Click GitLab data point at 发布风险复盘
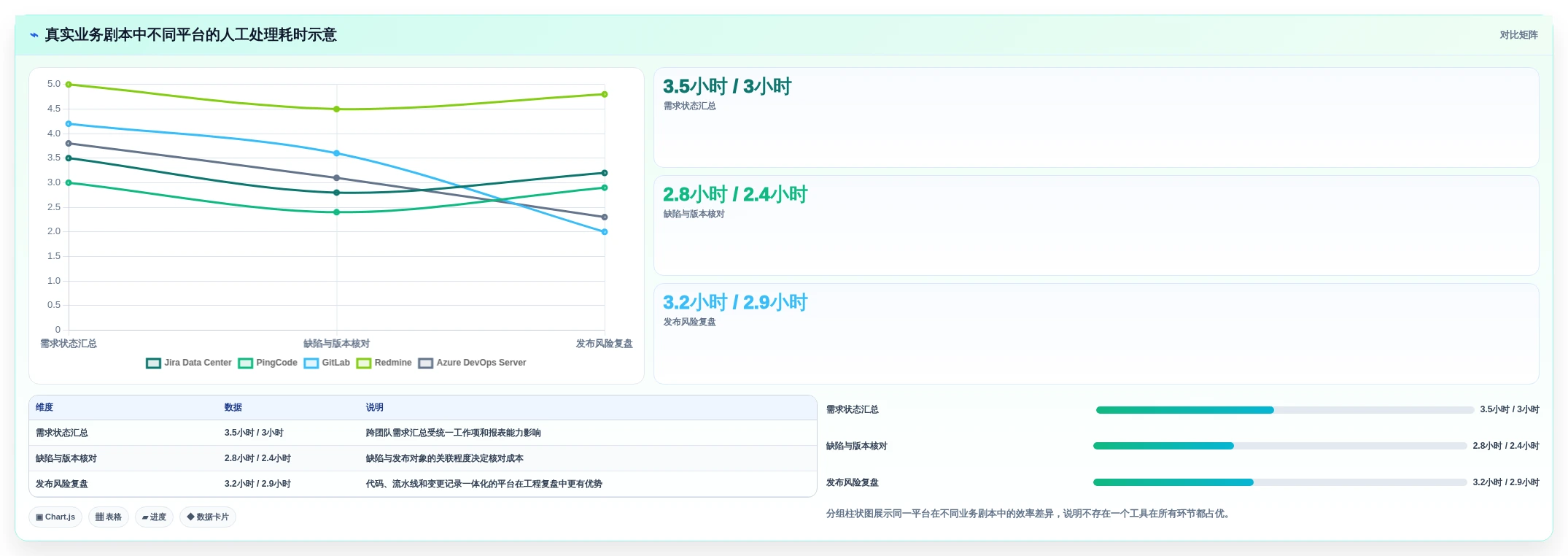Viewport: 1568px width, 556px height. click(605, 232)
